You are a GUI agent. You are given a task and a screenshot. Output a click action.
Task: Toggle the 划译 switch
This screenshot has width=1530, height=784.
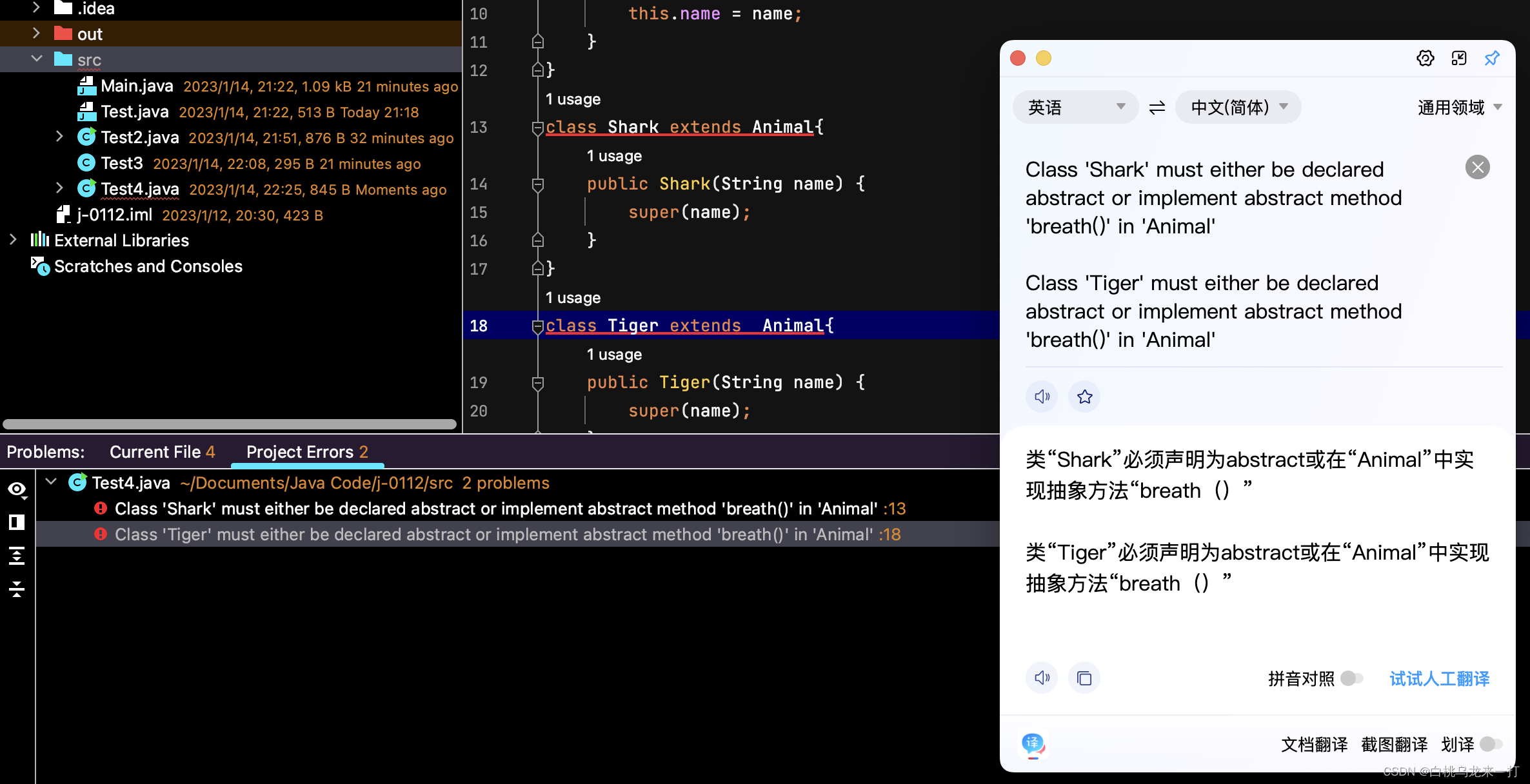[1491, 745]
